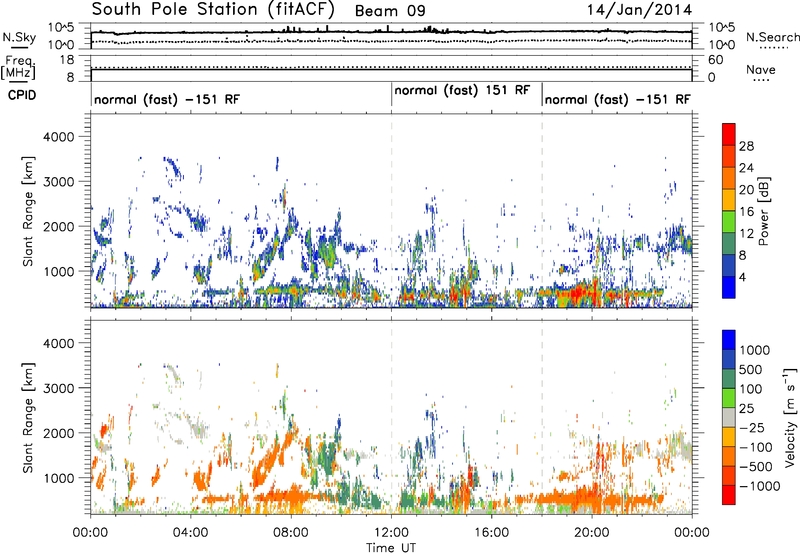Image resolution: width=800 pixels, height=554 pixels.
Task: Click "Slant Range [km]" label of velocity panel
Action: tap(28, 418)
